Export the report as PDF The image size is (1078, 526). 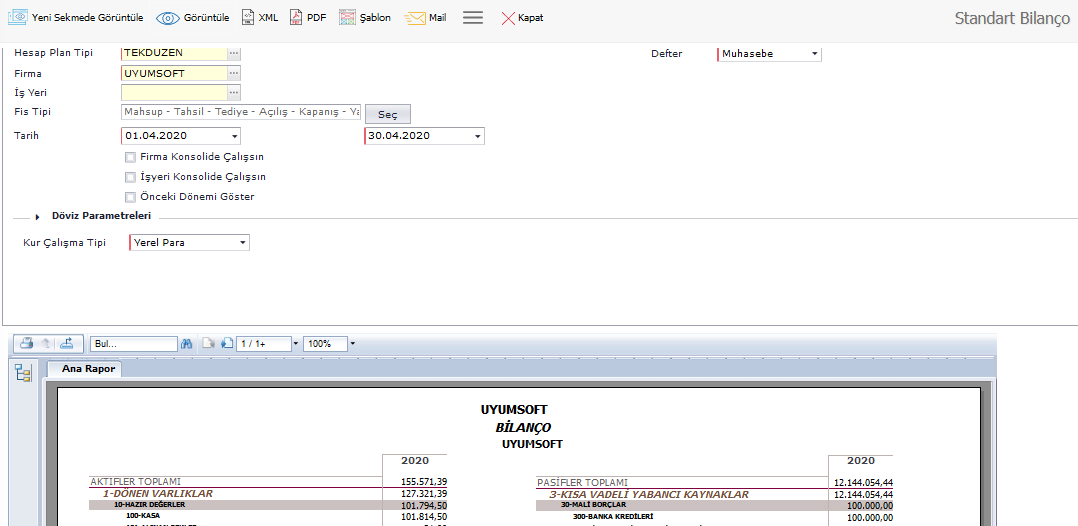308,18
